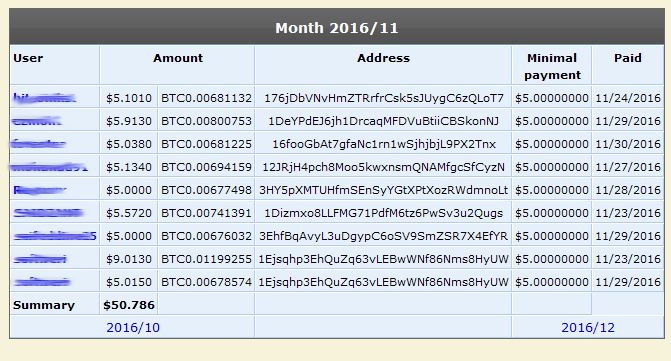Open the user link in the $5.1340 row
Screen dimensions: 671x361
(x=49, y=167)
